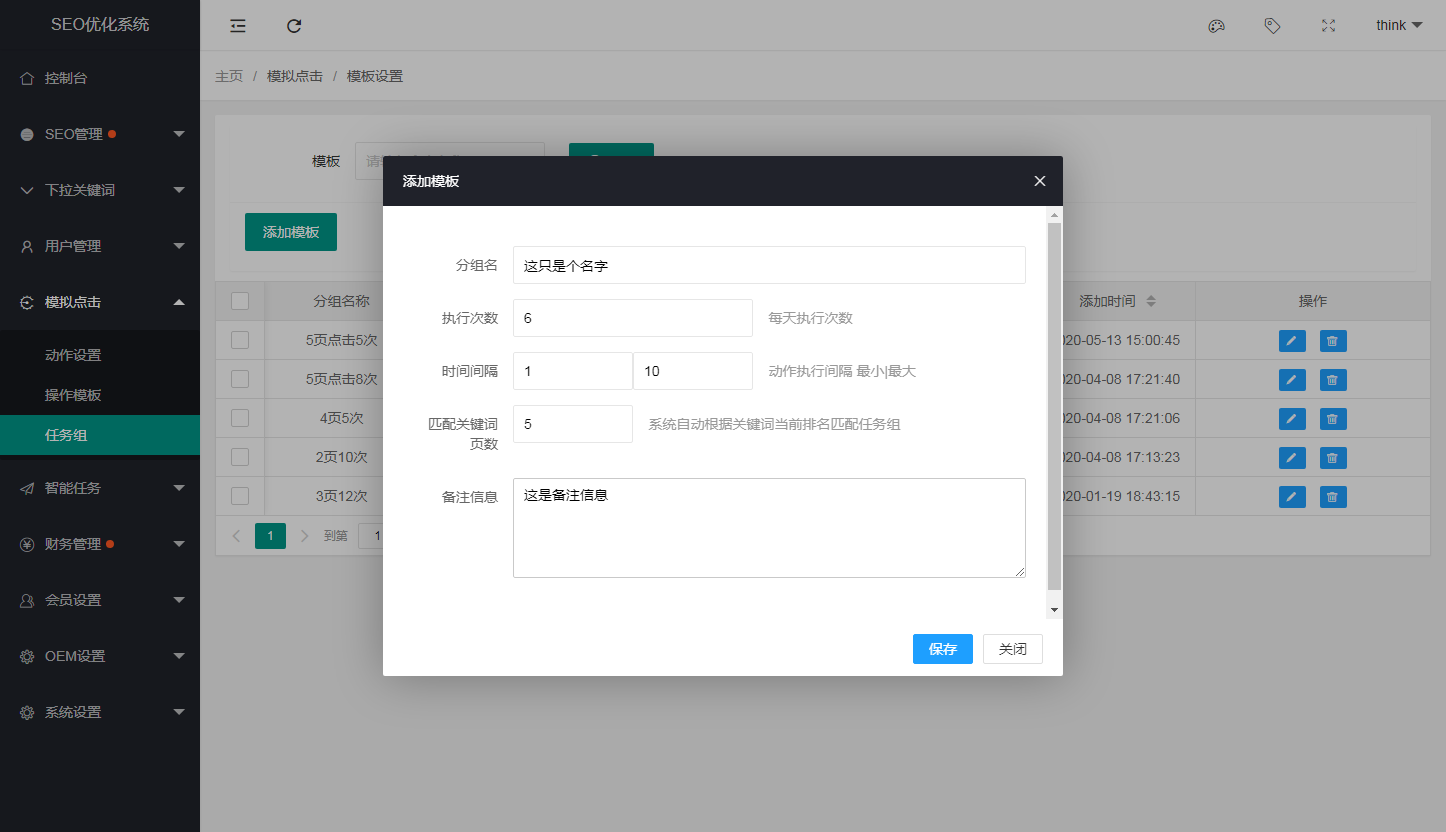The width and height of the screenshot is (1446, 832).
Task: Tick the checkbox for 5页点击5次 row
Action: point(240,340)
